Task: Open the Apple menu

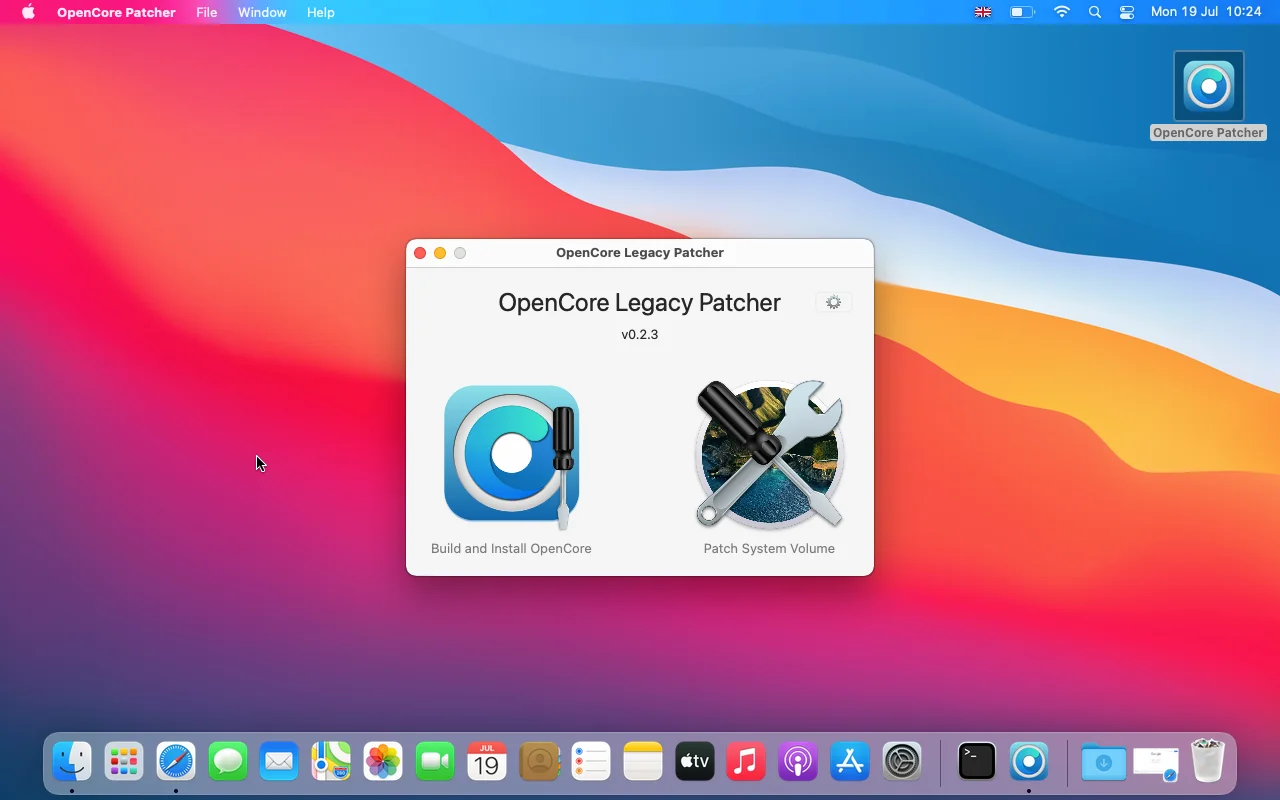Action: tap(28, 12)
